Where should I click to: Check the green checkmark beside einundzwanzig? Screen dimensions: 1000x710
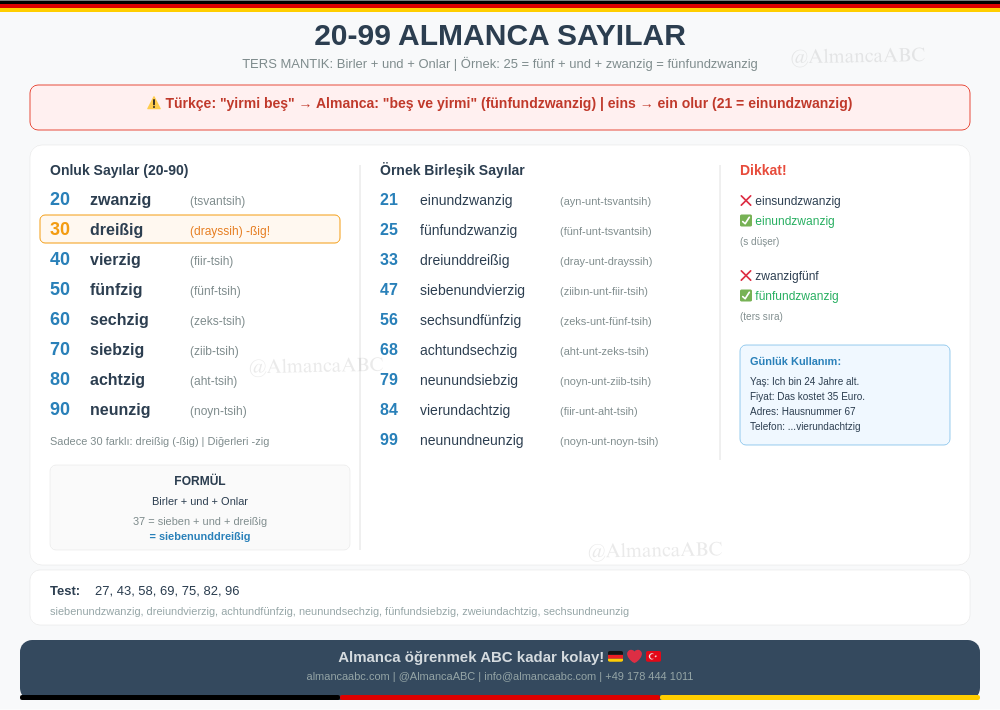click(x=746, y=220)
